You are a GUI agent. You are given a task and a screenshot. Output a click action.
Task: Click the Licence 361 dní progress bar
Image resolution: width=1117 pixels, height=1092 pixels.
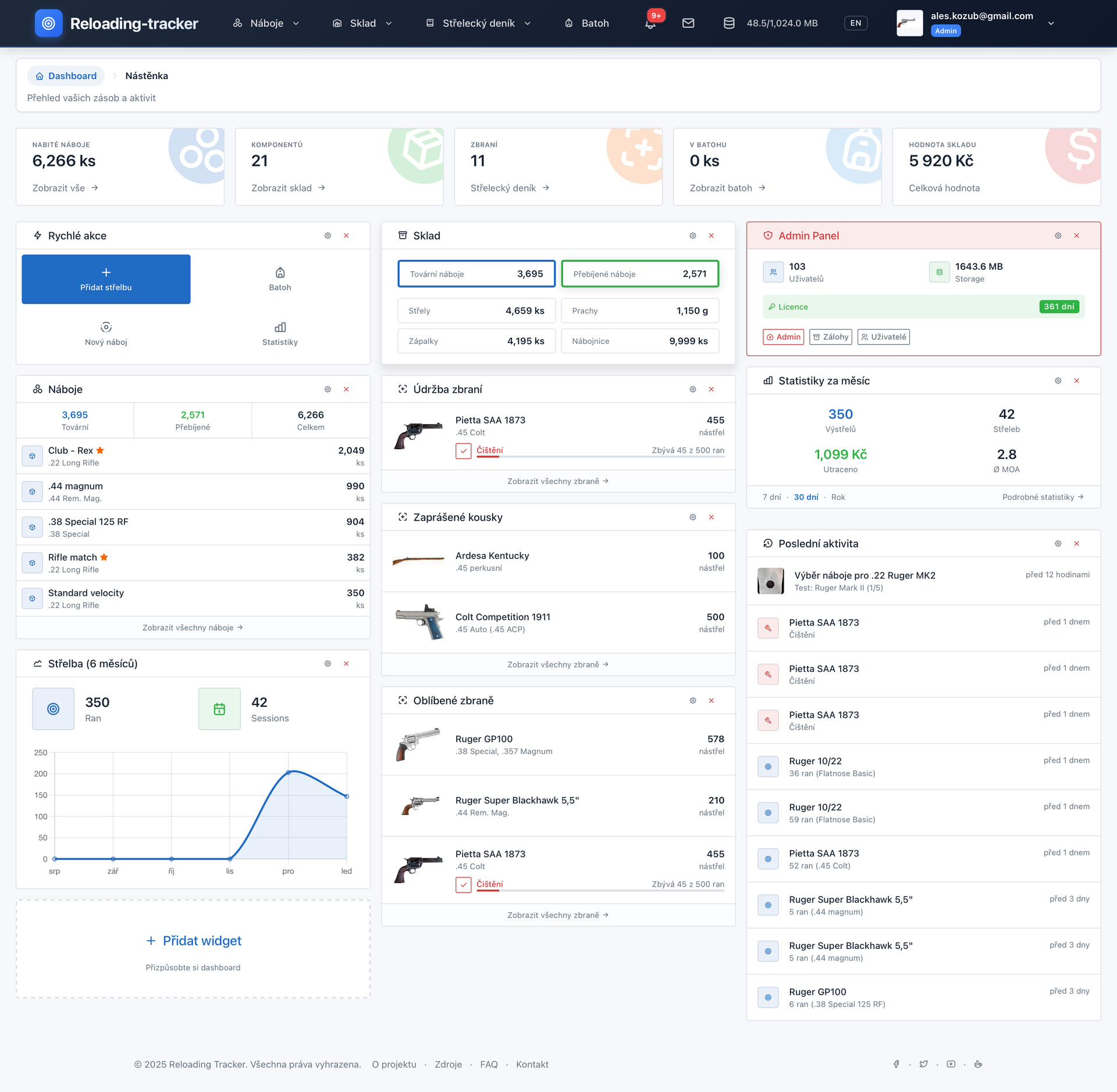(x=923, y=307)
